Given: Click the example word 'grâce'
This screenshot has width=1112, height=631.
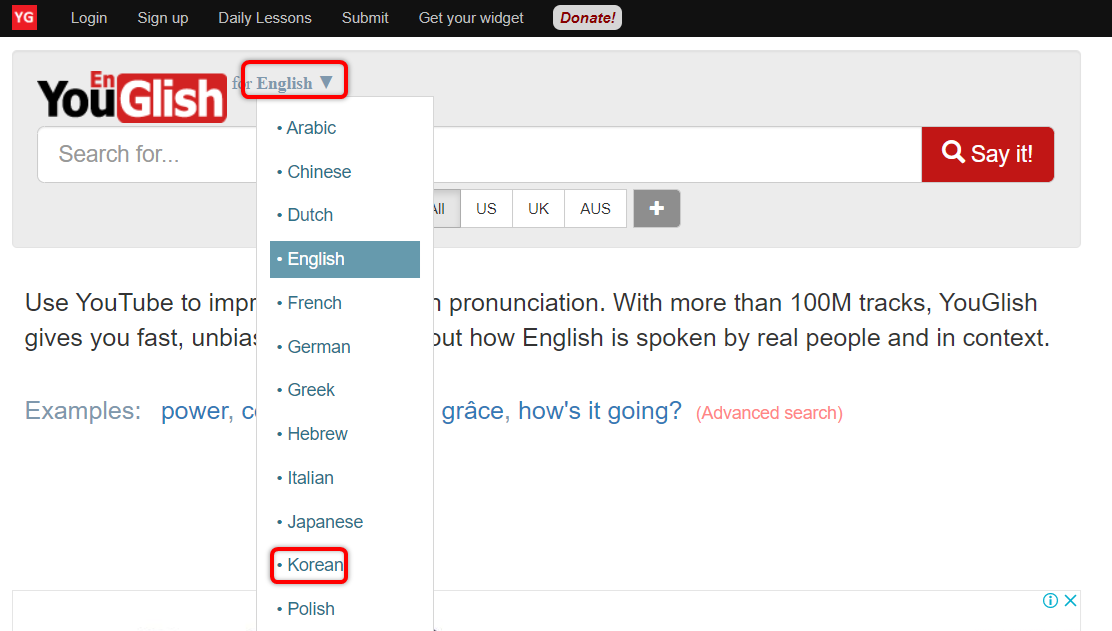Looking at the screenshot, I should pyautogui.click(x=474, y=411).
